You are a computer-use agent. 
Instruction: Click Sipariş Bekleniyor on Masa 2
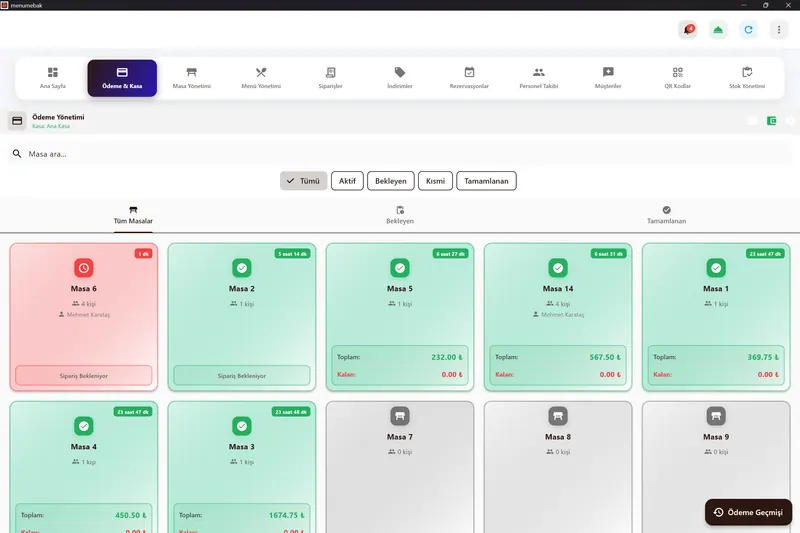(x=242, y=375)
